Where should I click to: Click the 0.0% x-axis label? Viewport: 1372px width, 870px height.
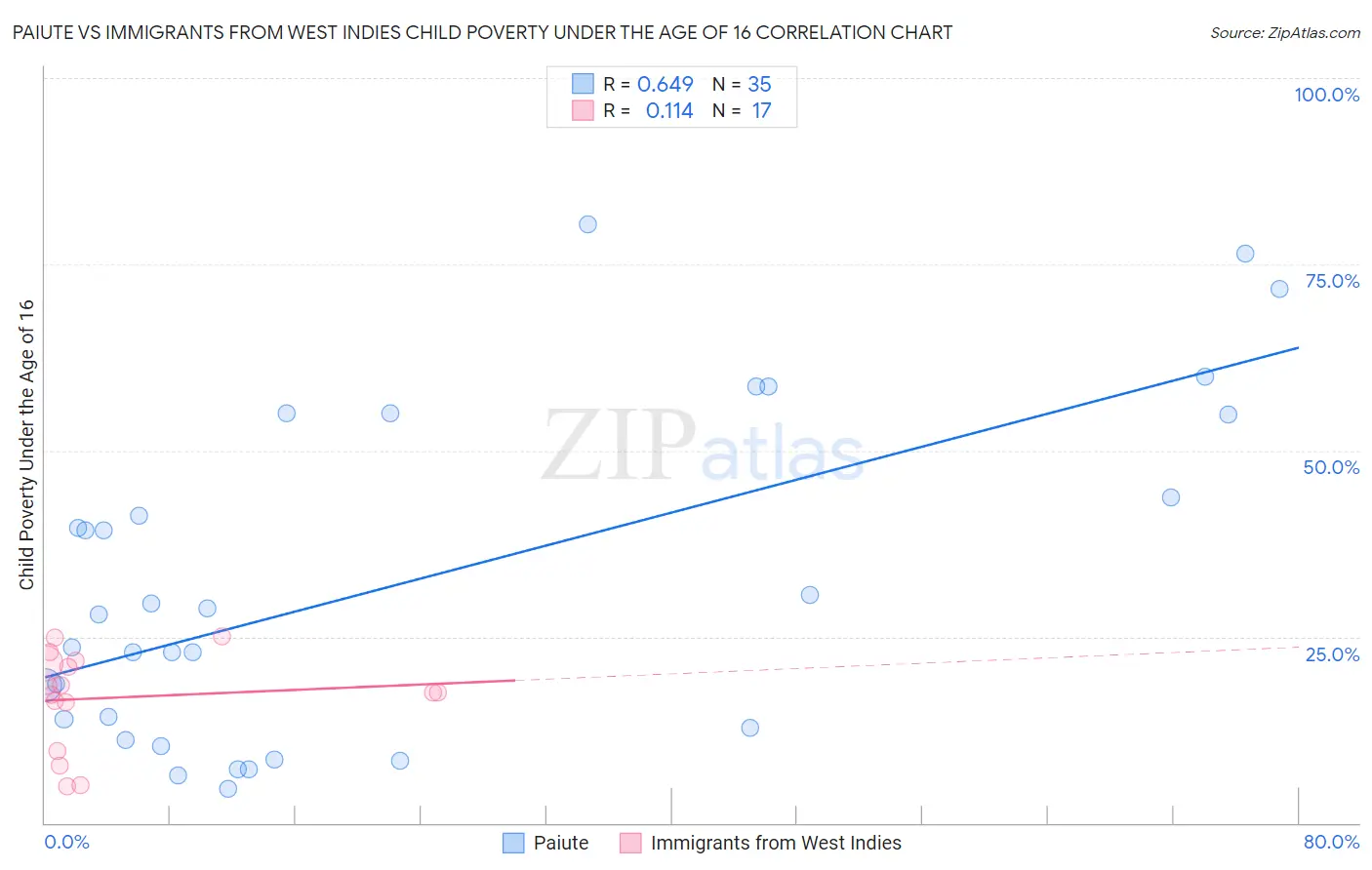(66, 842)
